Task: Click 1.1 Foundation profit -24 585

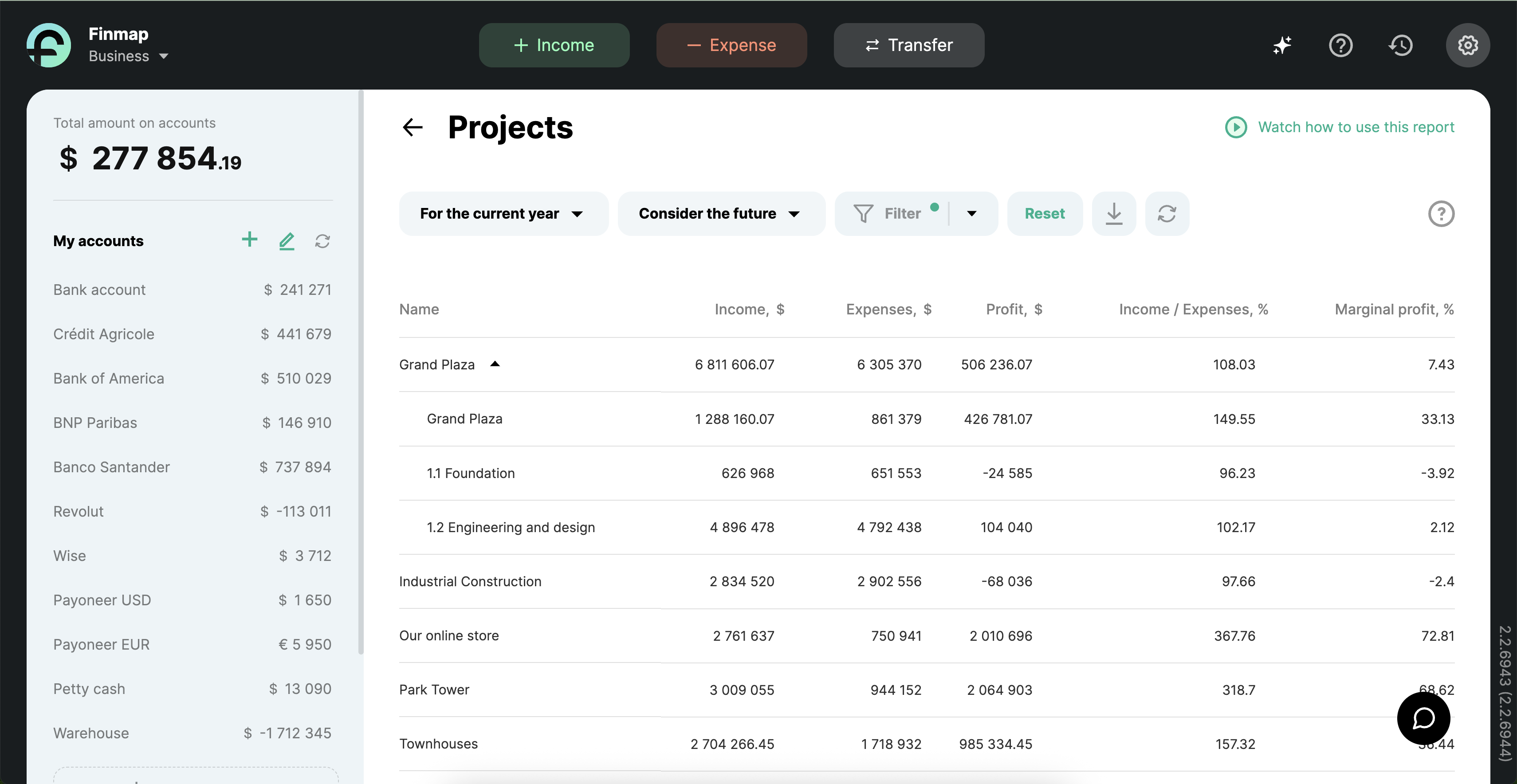Action: (1007, 473)
